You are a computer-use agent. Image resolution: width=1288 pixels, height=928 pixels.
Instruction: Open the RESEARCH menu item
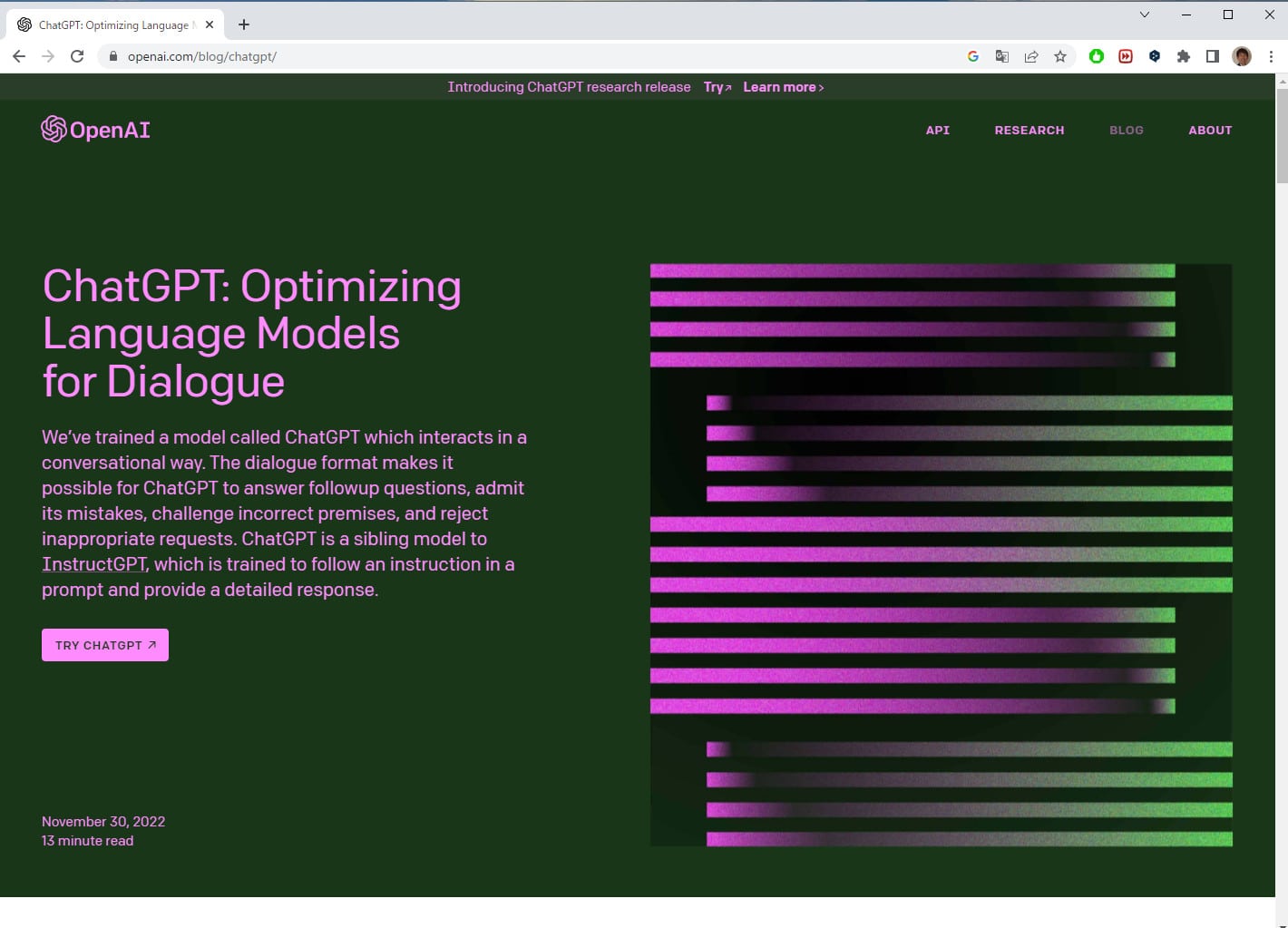coord(1029,130)
